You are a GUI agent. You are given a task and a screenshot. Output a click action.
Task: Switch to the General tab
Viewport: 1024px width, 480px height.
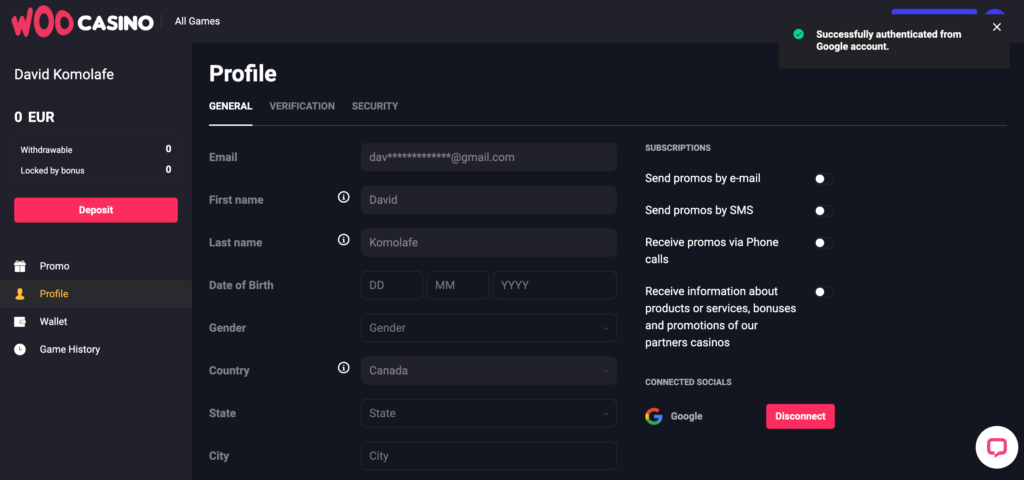pos(231,106)
